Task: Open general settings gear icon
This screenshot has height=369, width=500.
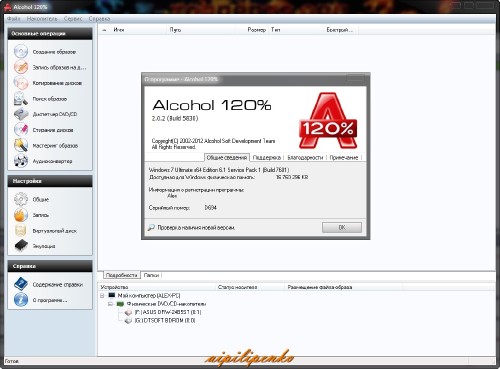Action: (21, 199)
